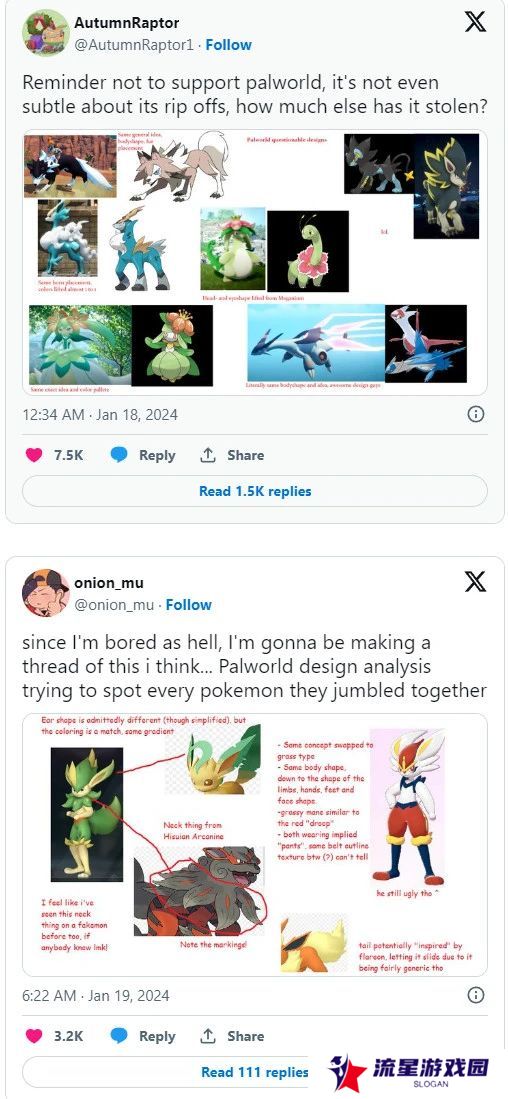508x1099 pixels.
Task: Open the info icon beside Jan 19, 2024
Action: (476, 995)
